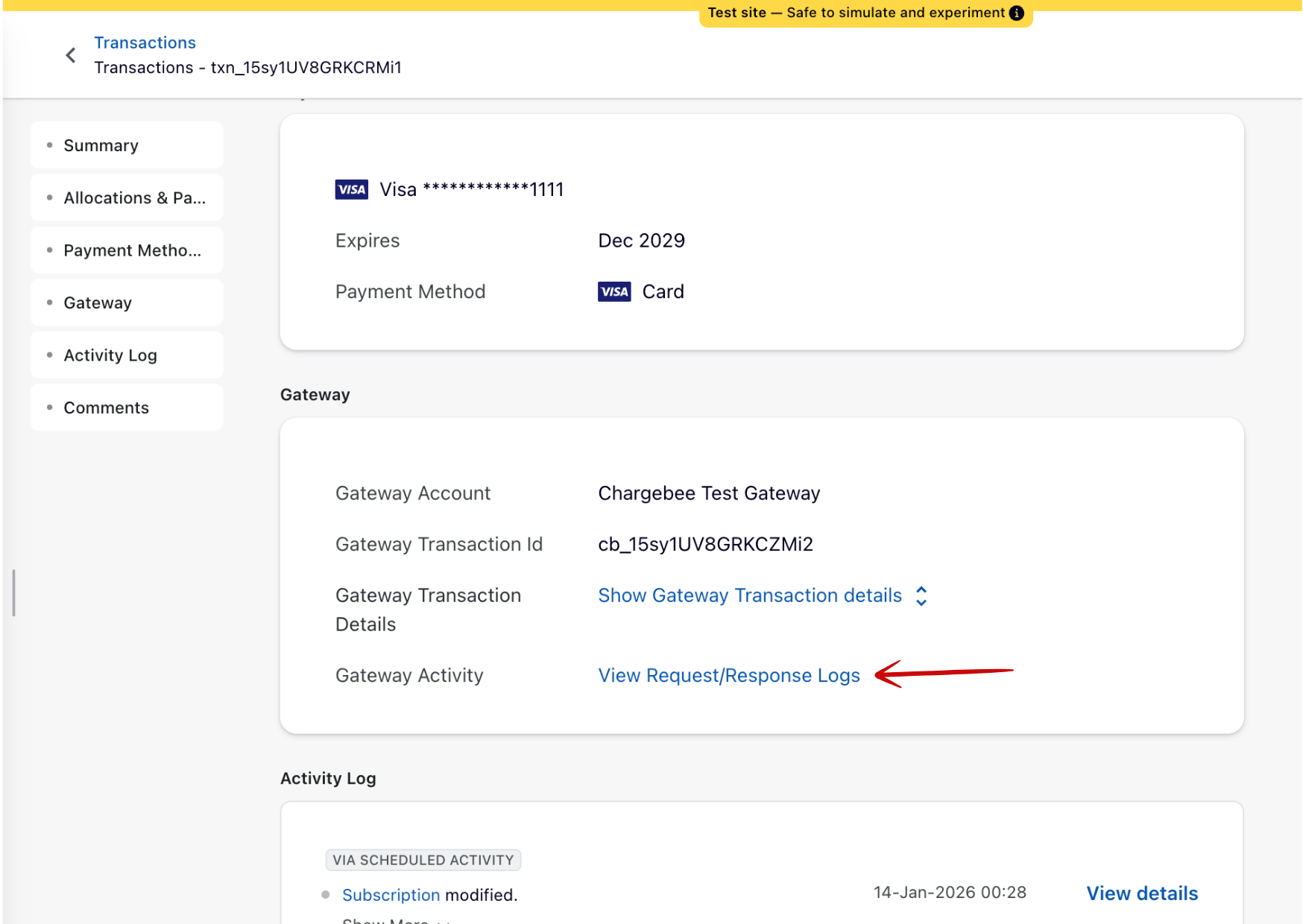Image resolution: width=1303 pixels, height=924 pixels.
Task: Switch to the Gateway section in sidebar
Action: [x=98, y=303]
